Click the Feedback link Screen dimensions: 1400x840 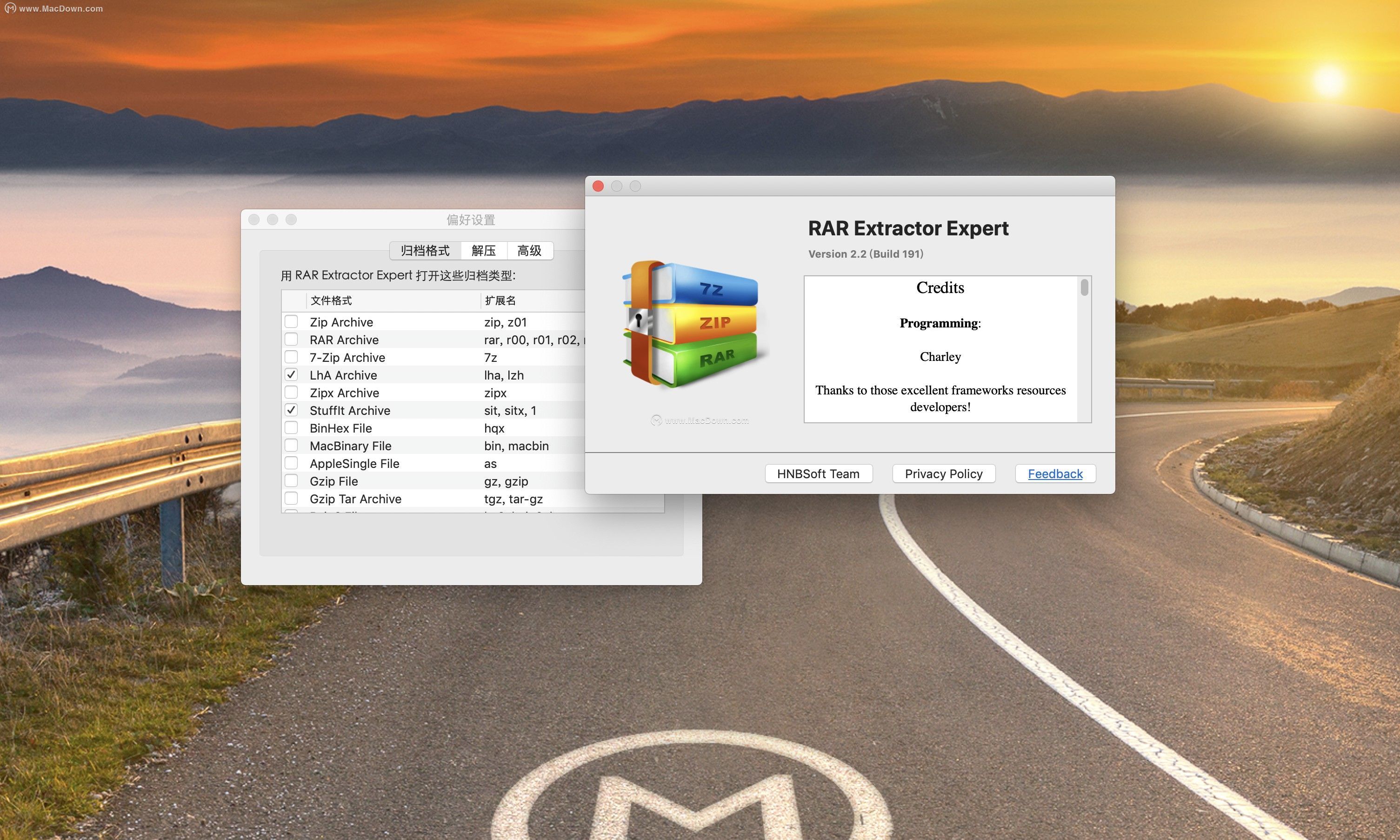1055,474
